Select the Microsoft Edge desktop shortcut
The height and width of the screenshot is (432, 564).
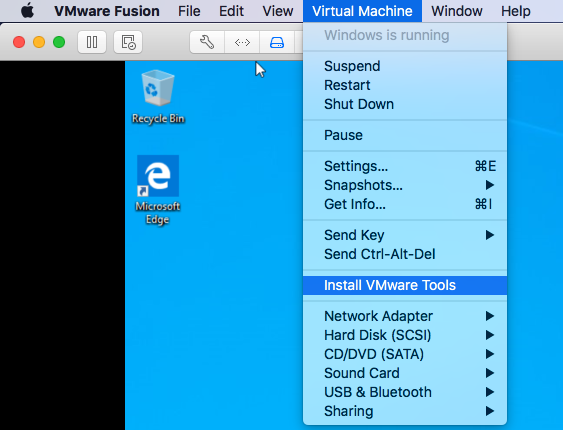158,190
